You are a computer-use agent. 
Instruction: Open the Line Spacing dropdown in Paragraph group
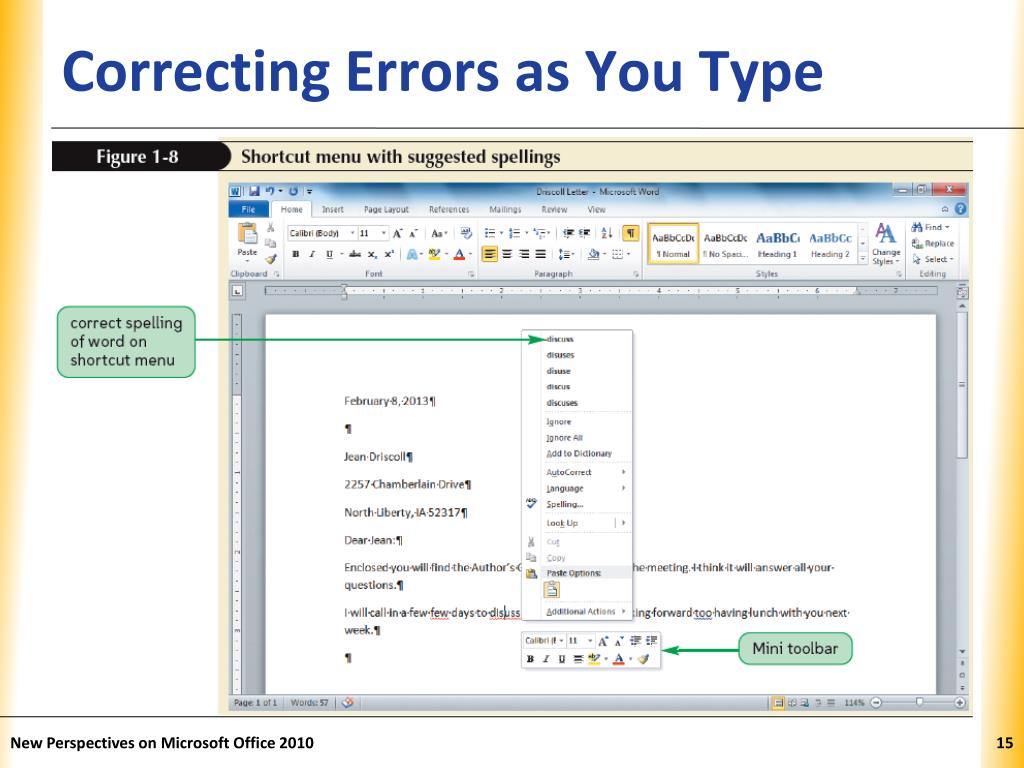tap(566, 254)
